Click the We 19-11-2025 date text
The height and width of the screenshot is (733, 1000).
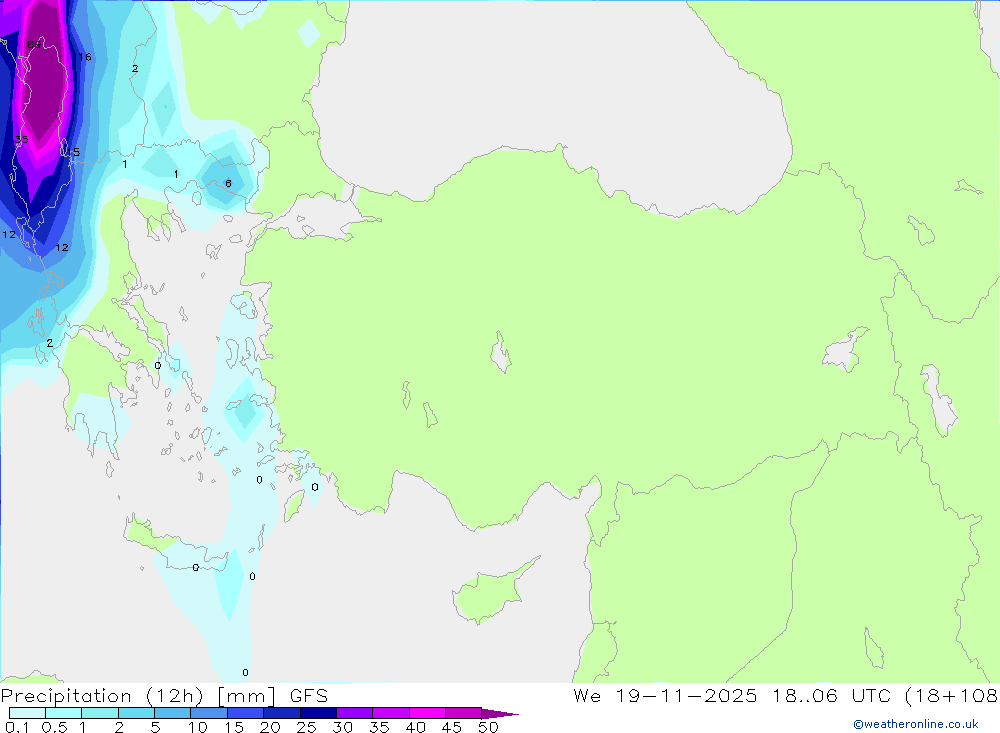point(665,696)
